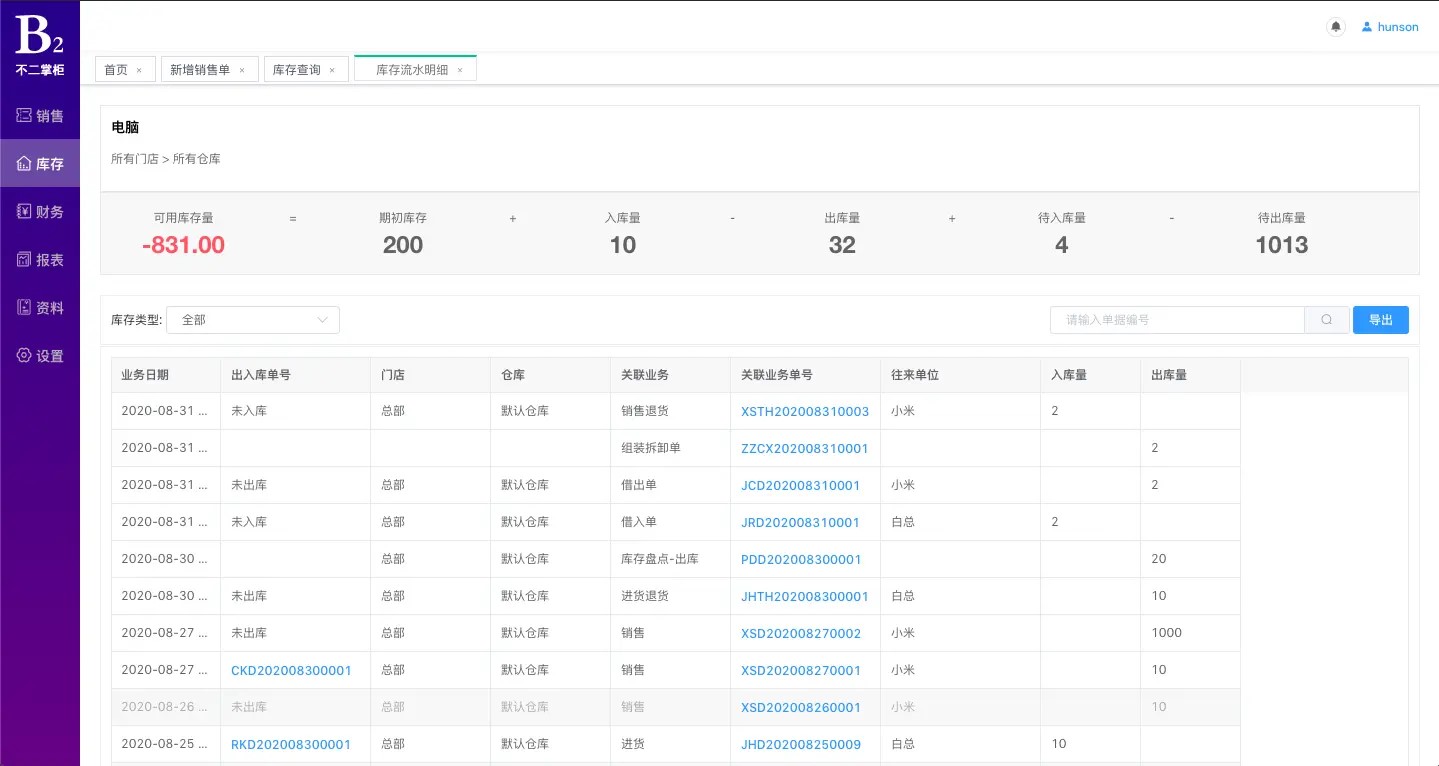1439x766 pixels.
Task: Open the hunson user account menu
Action: [x=1390, y=27]
